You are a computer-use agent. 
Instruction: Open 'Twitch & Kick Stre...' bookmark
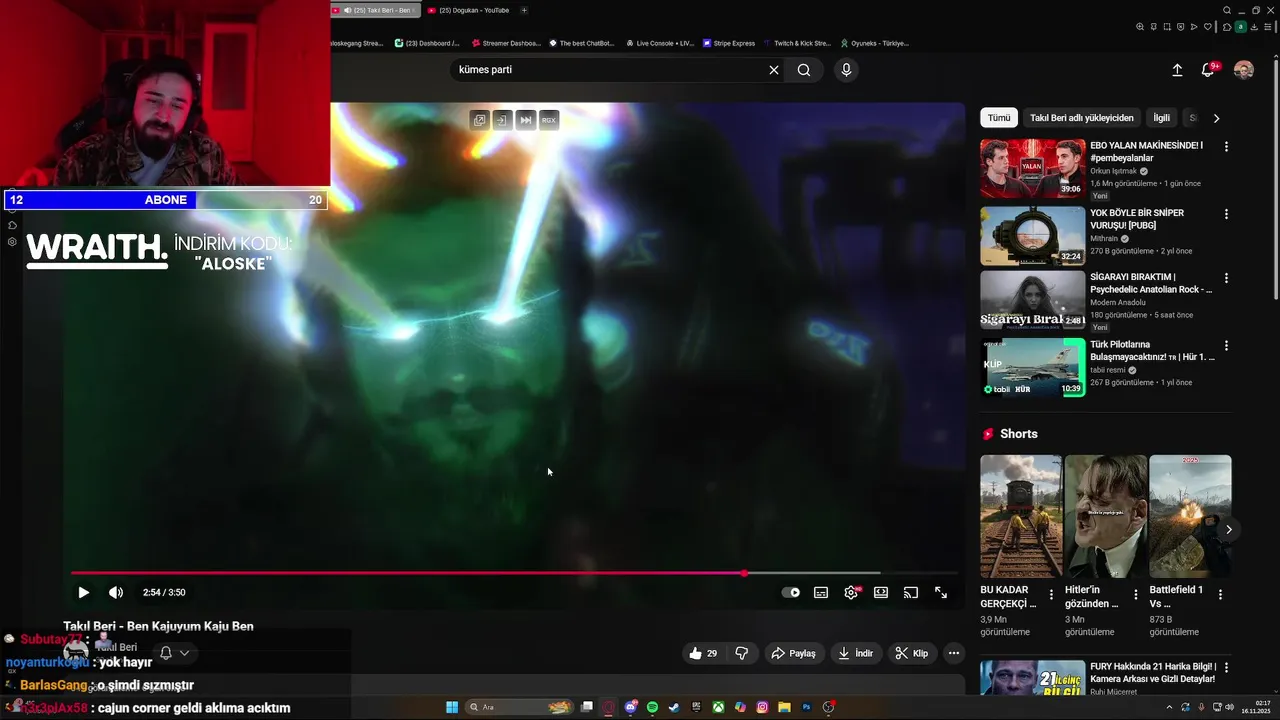pos(797,43)
